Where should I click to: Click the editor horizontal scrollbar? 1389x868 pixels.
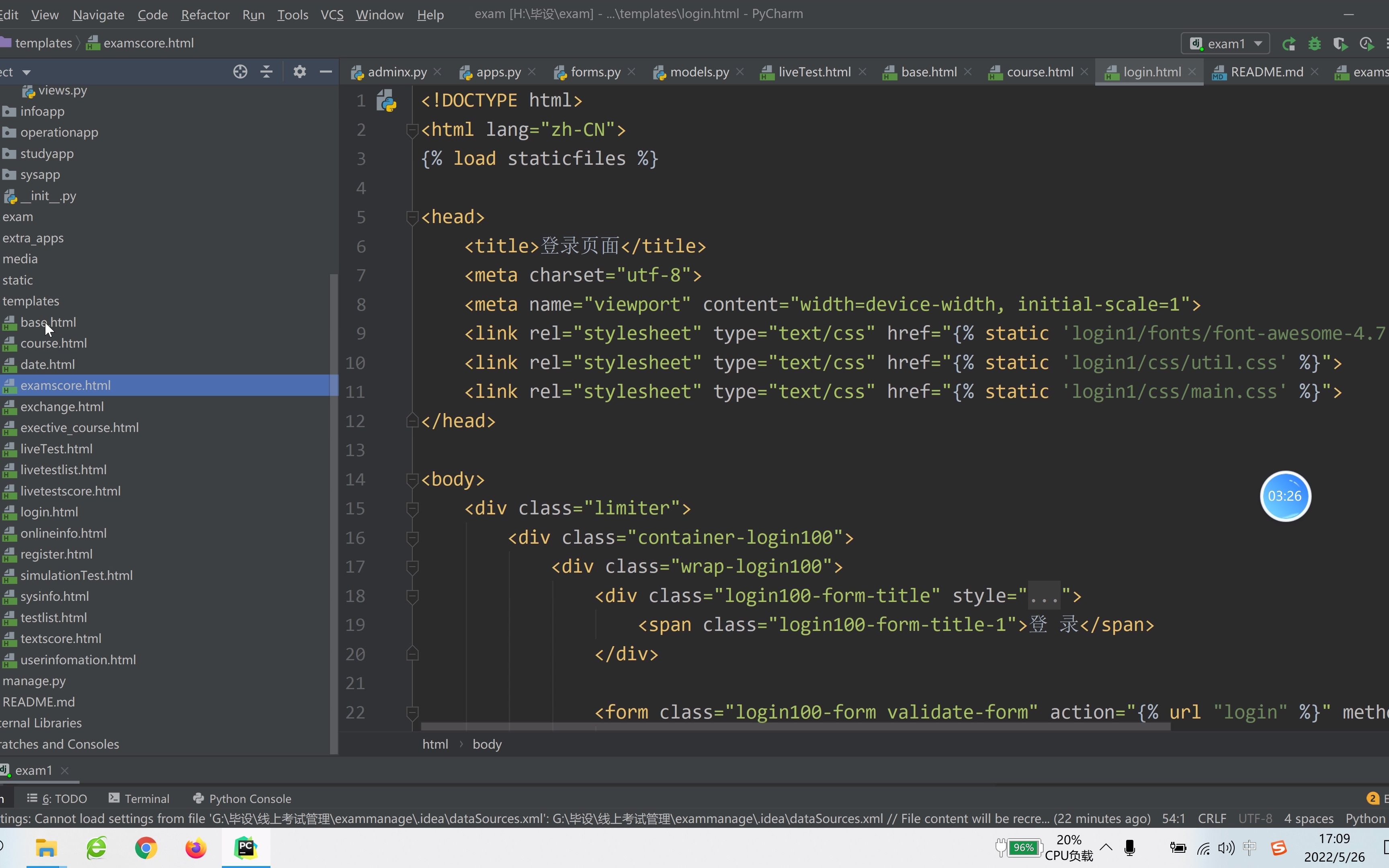(795, 727)
